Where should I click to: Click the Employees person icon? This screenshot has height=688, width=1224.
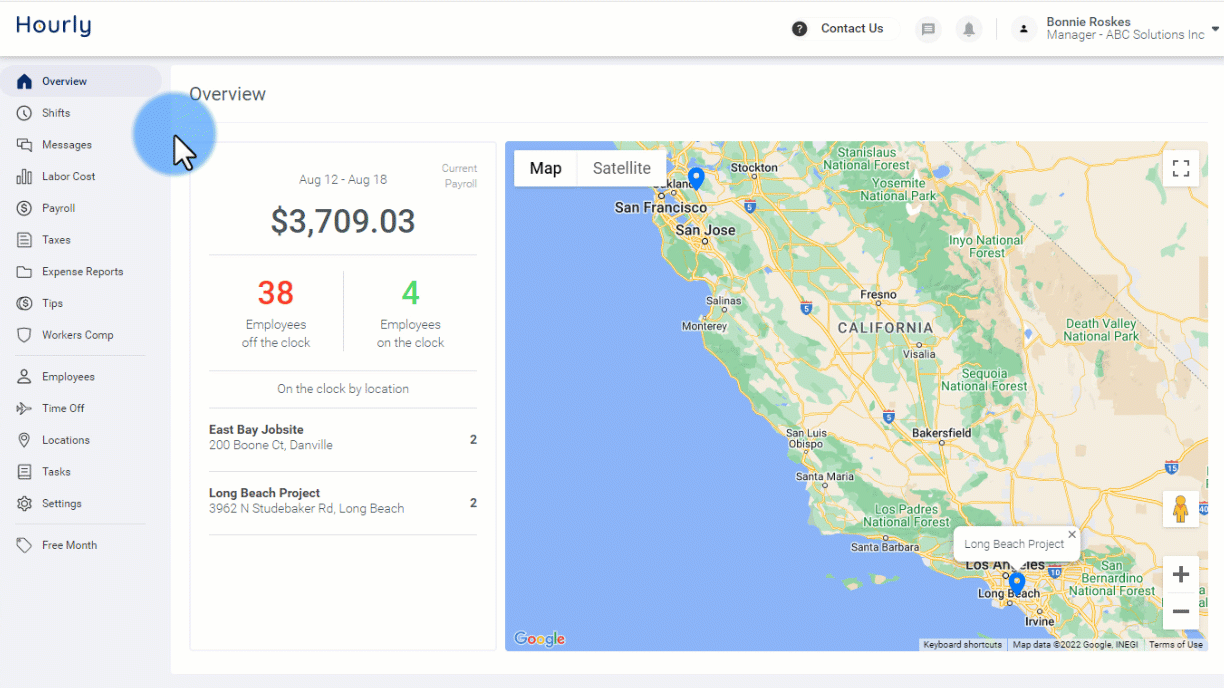coord(25,377)
